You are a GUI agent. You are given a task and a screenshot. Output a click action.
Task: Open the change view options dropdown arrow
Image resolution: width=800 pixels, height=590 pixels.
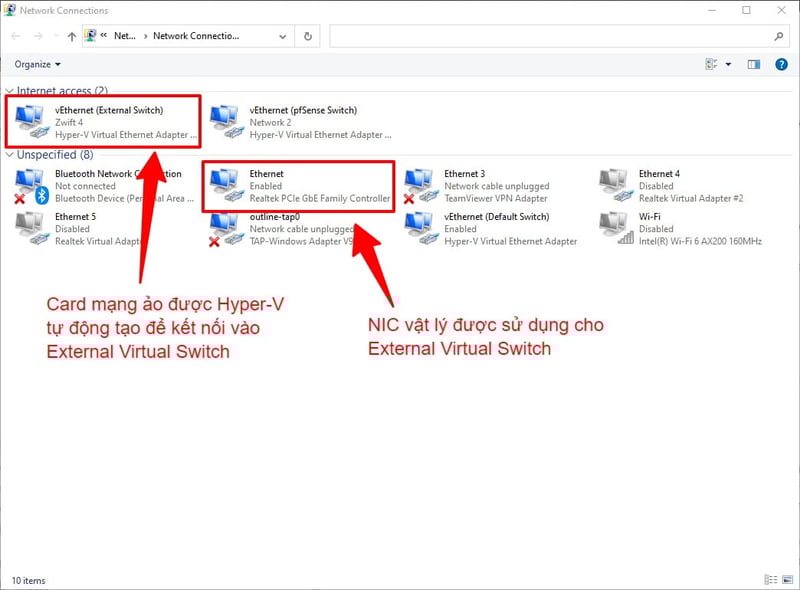point(728,64)
